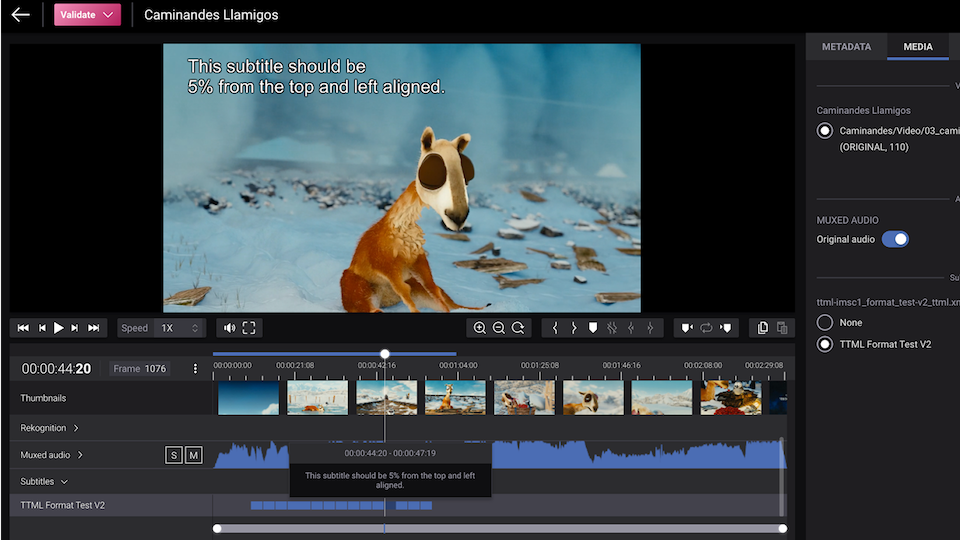Go to the next marker
Screen dimensions: 960x540
[726, 328]
